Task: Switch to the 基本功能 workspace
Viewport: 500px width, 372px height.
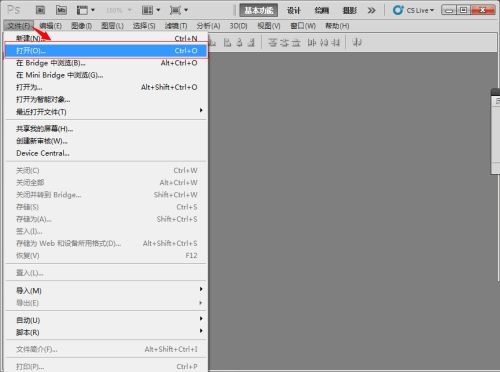Action: [x=259, y=10]
